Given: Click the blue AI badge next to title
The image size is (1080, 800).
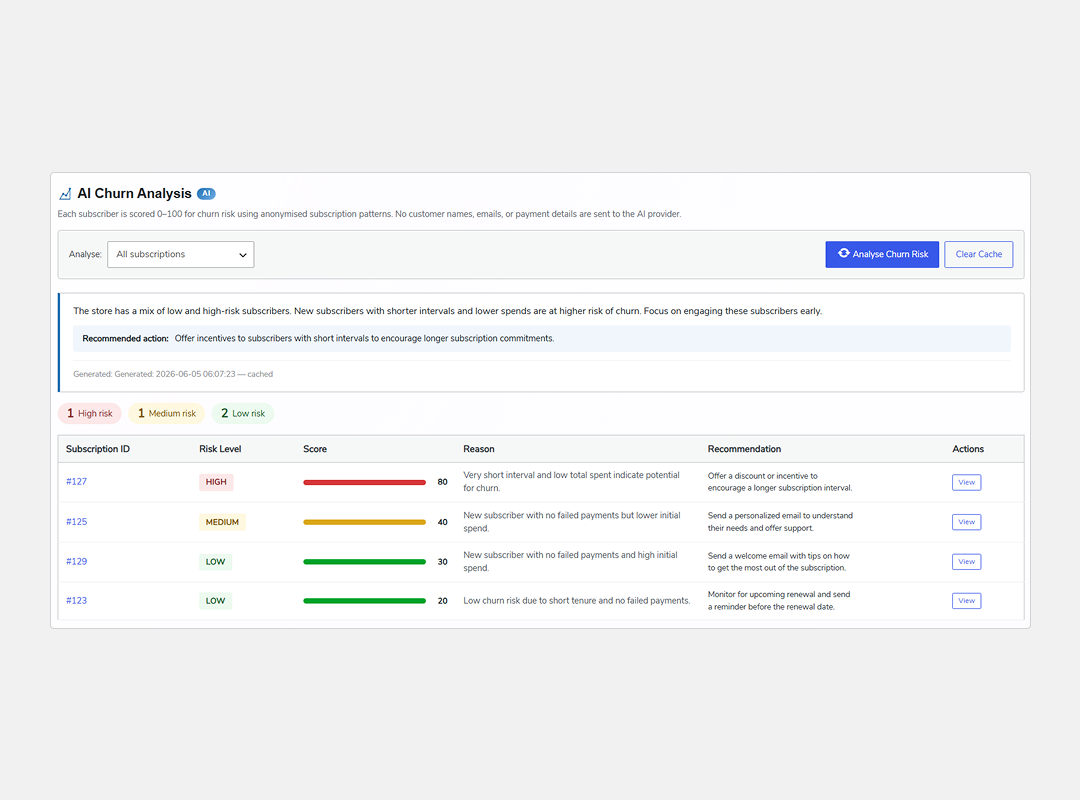Looking at the screenshot, I should [206, 194].
